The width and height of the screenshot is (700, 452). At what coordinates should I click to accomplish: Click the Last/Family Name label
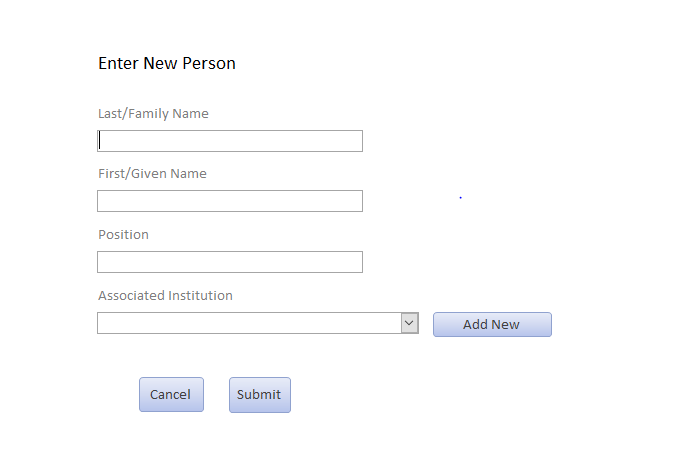point(153,114)
